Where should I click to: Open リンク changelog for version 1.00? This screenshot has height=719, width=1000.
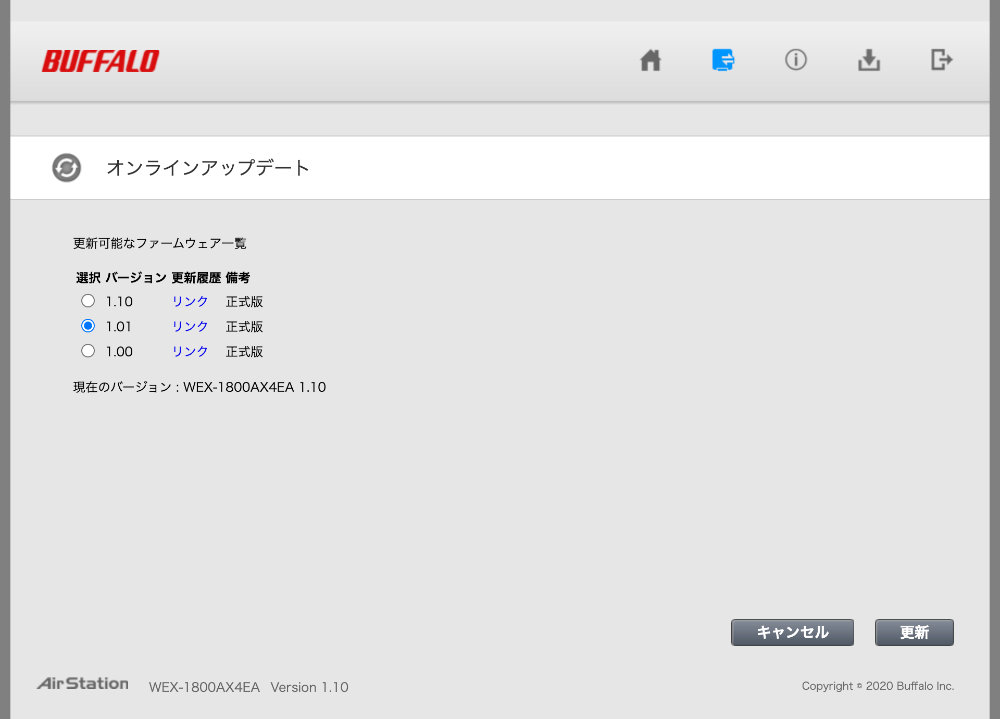[x=190, y=351]
